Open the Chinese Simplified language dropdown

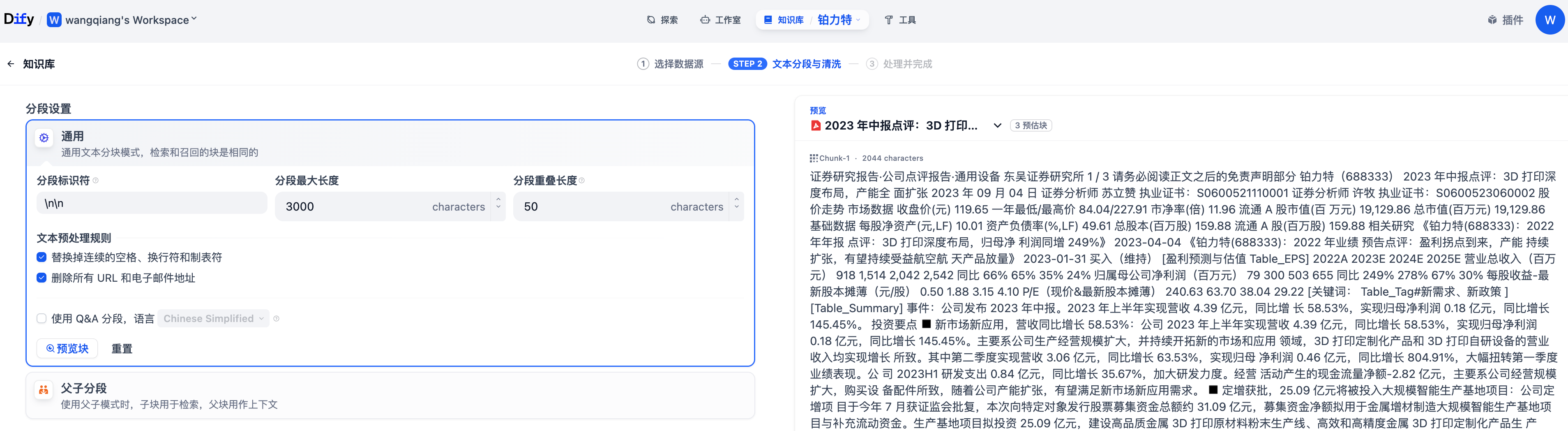[213, 318]
